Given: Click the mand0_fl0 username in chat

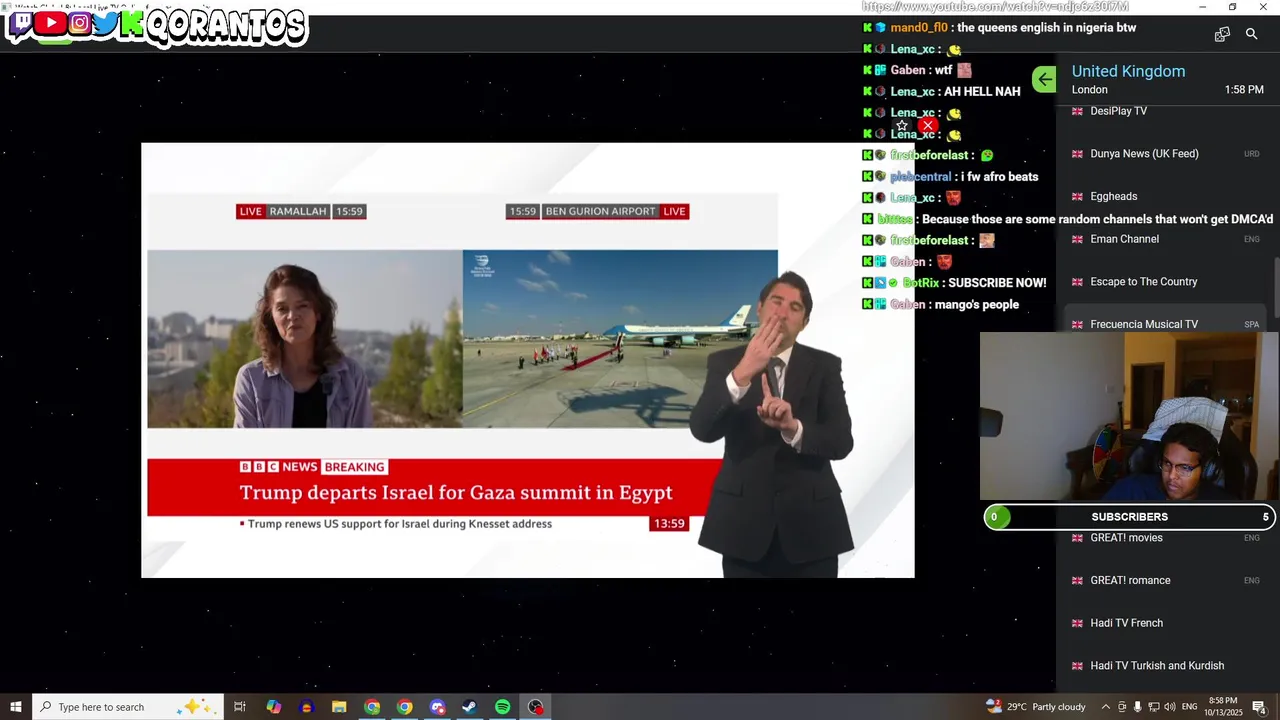Looking at the screenshot, I should tap(918, 28).
